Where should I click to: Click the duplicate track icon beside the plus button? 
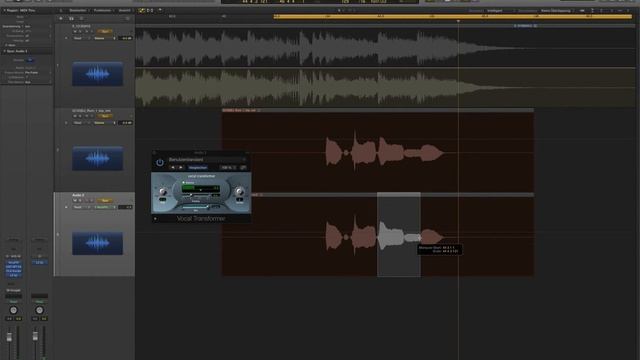[71, 18]
